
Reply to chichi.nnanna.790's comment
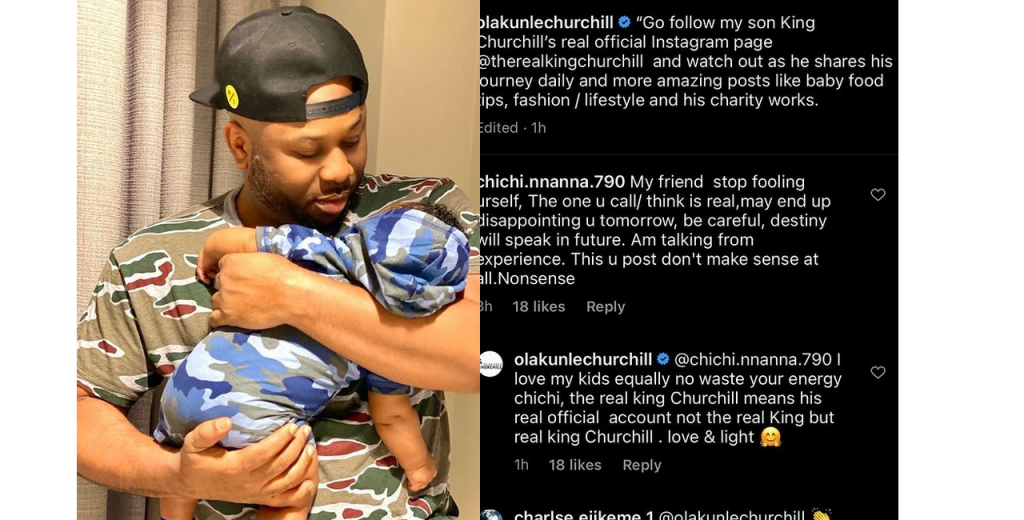pyautogui.click(x=605, y=306)
